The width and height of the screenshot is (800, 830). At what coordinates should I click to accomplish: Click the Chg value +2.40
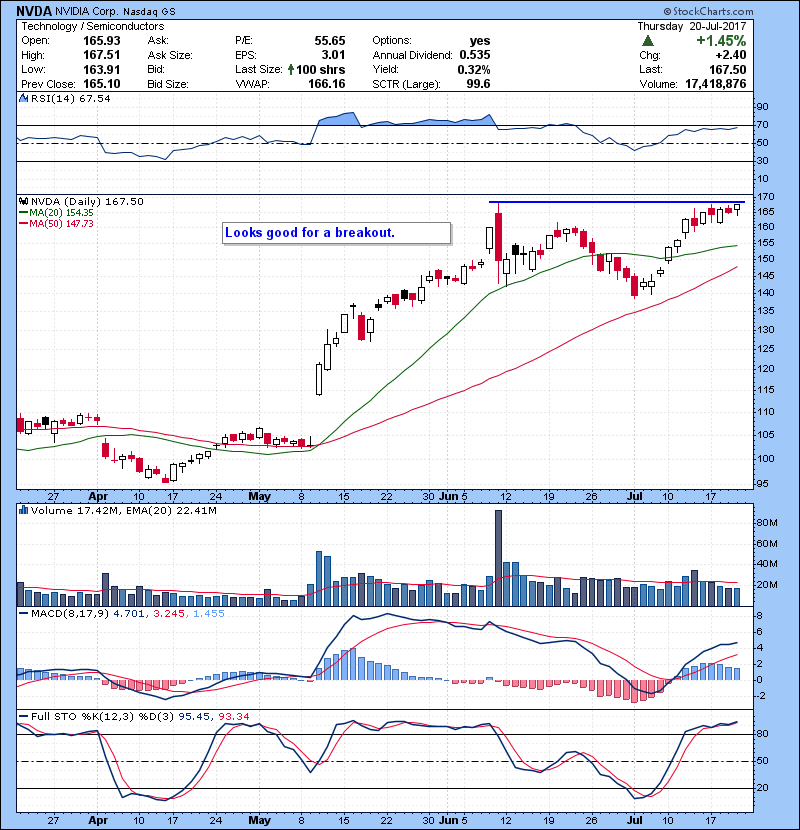coord(730,55)
